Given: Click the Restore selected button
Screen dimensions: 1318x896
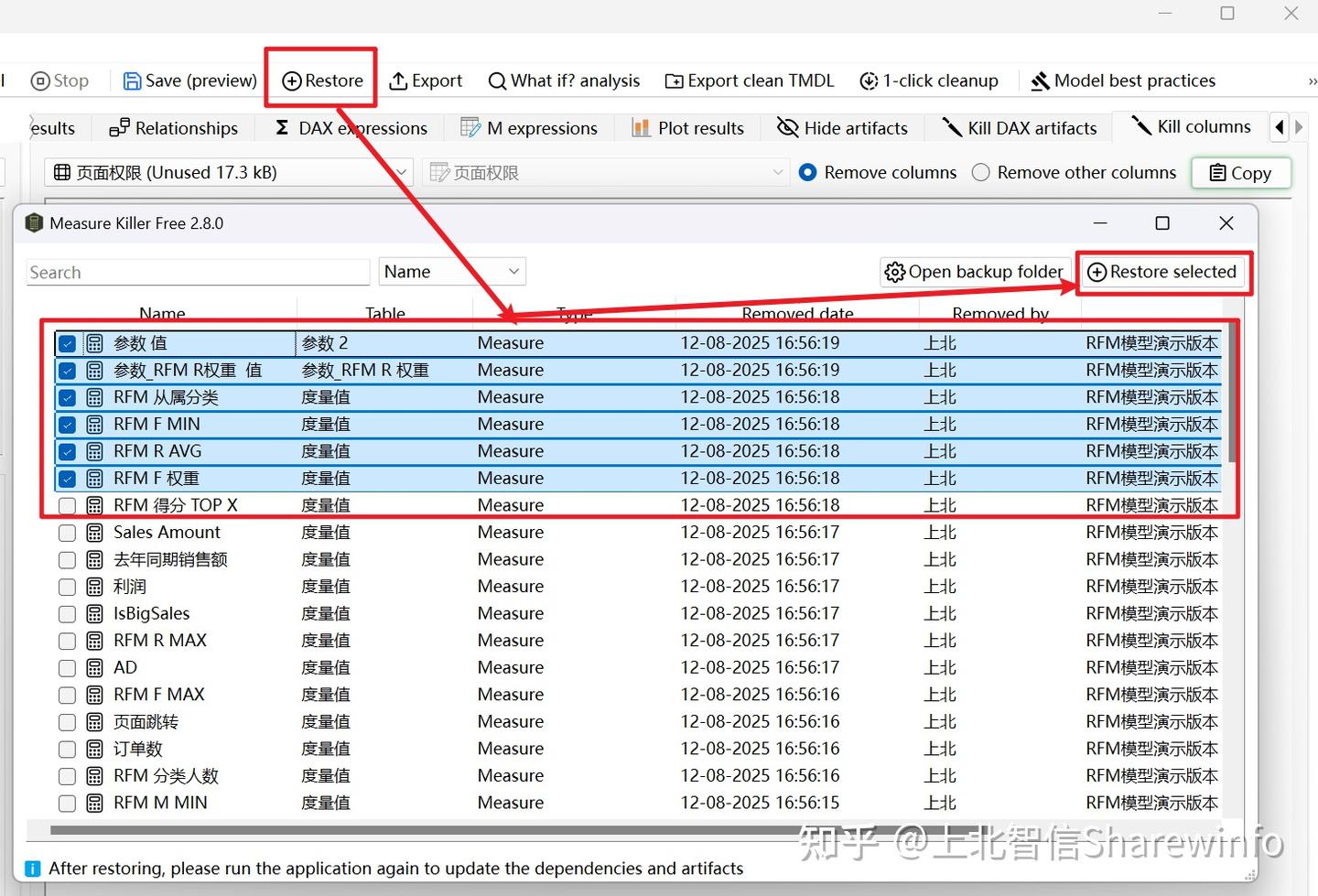Looking at the screenshot, I should 1162,272.
